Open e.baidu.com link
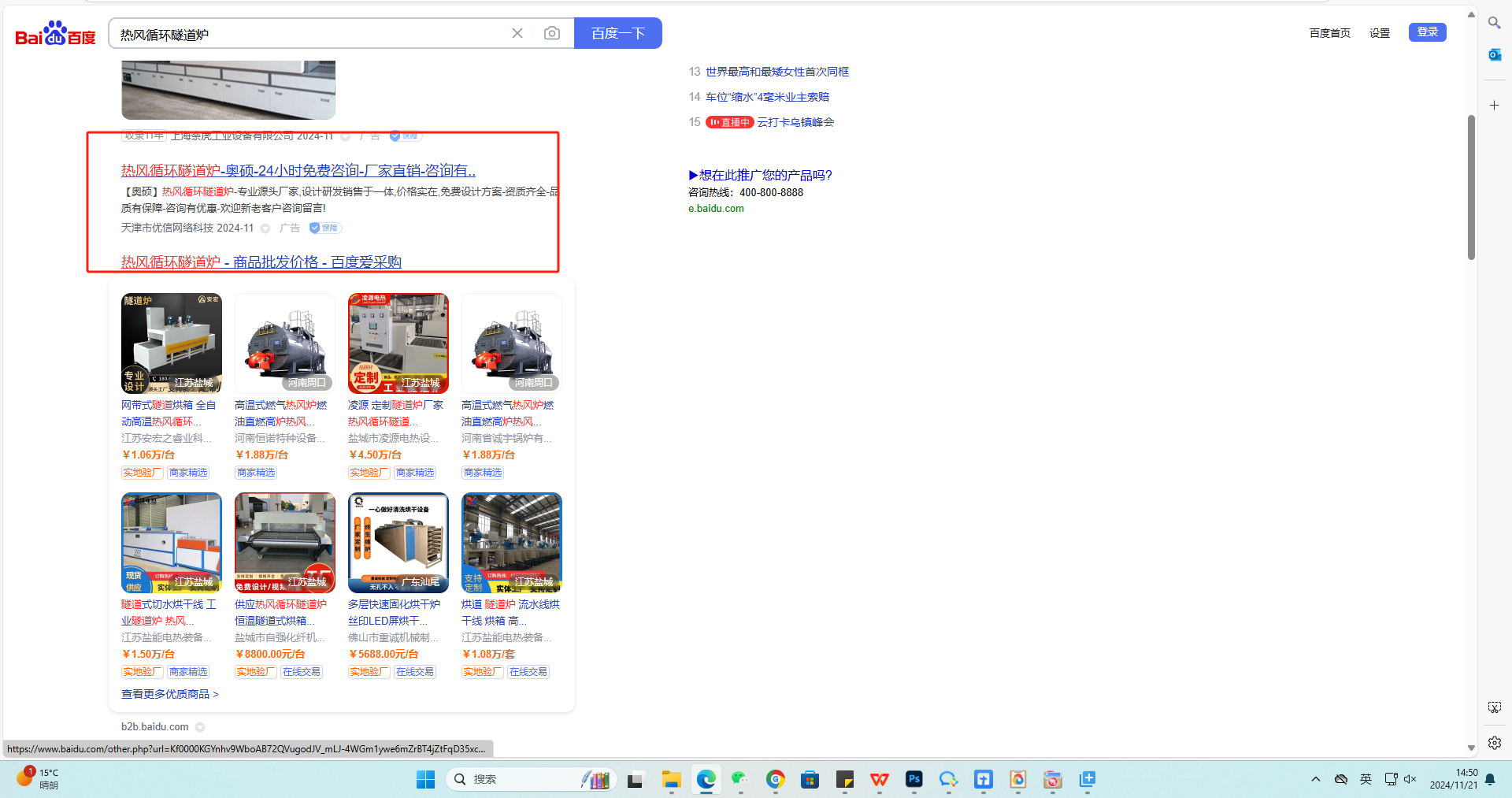The height and width of the screenshot is (798, 1512). (x=716, y=209)
